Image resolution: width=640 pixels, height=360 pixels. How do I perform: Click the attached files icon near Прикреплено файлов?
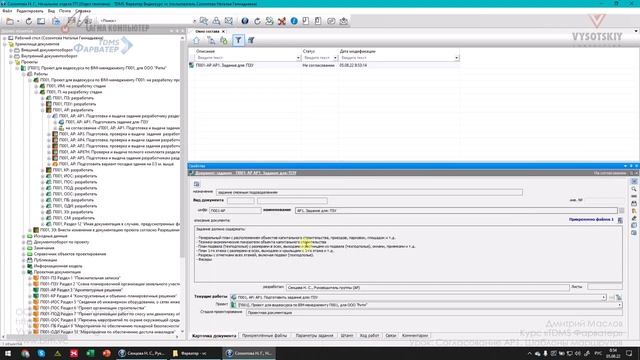pyautogui.click(x=620, y=220)
